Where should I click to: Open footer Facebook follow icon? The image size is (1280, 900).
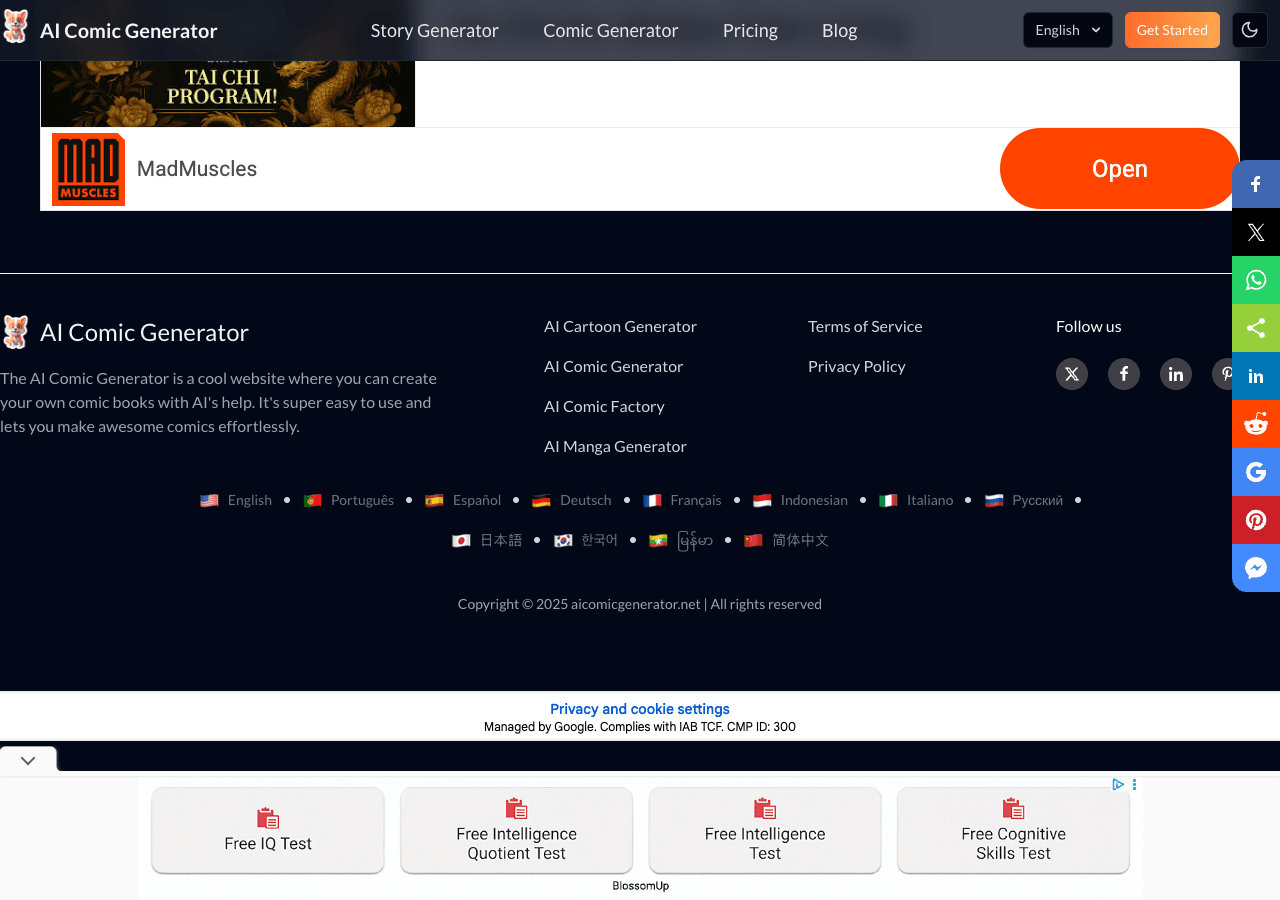pos(1124,374)
